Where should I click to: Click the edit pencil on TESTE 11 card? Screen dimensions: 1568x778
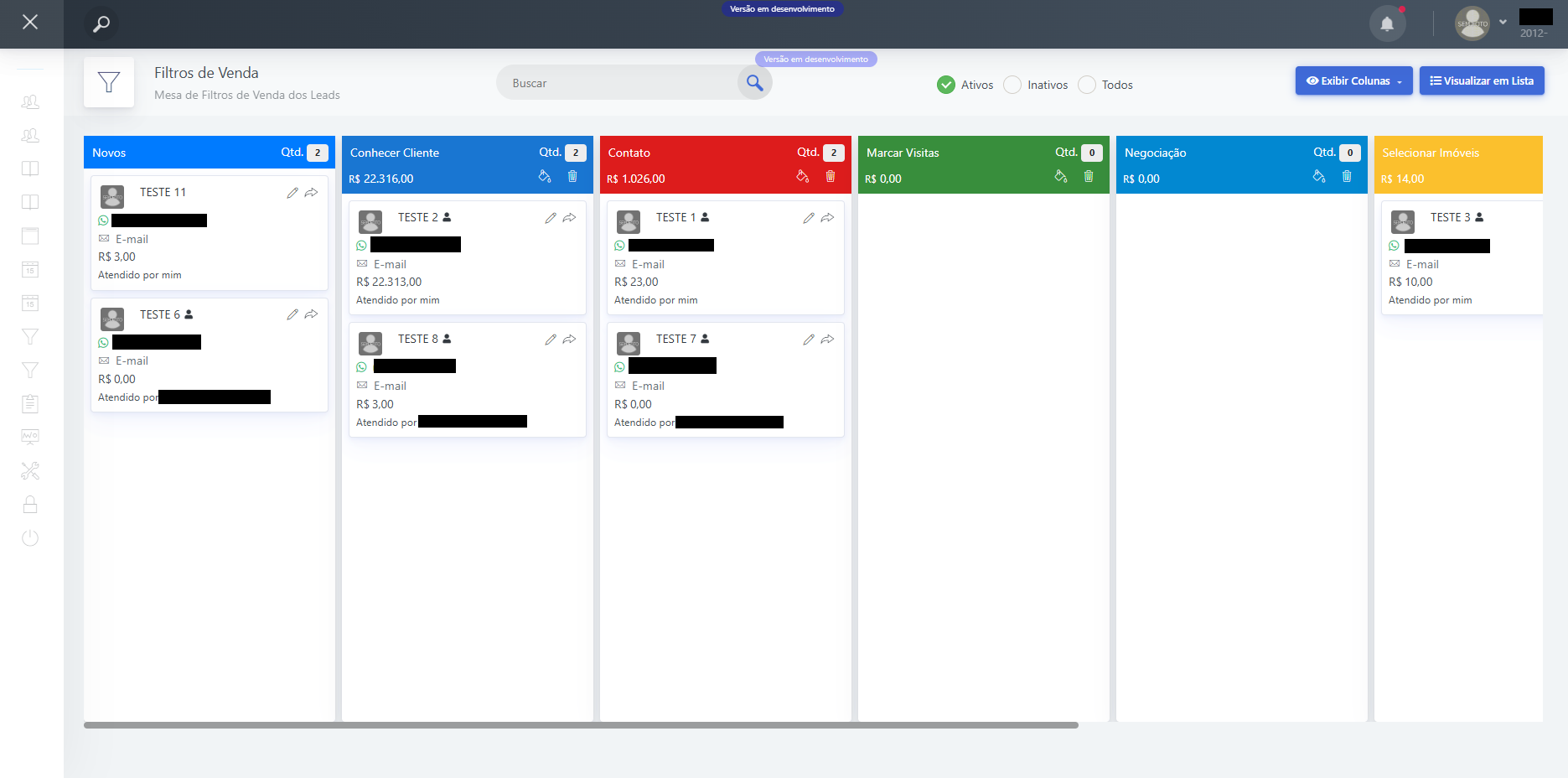pyautogui.click(x=292, y=193)
